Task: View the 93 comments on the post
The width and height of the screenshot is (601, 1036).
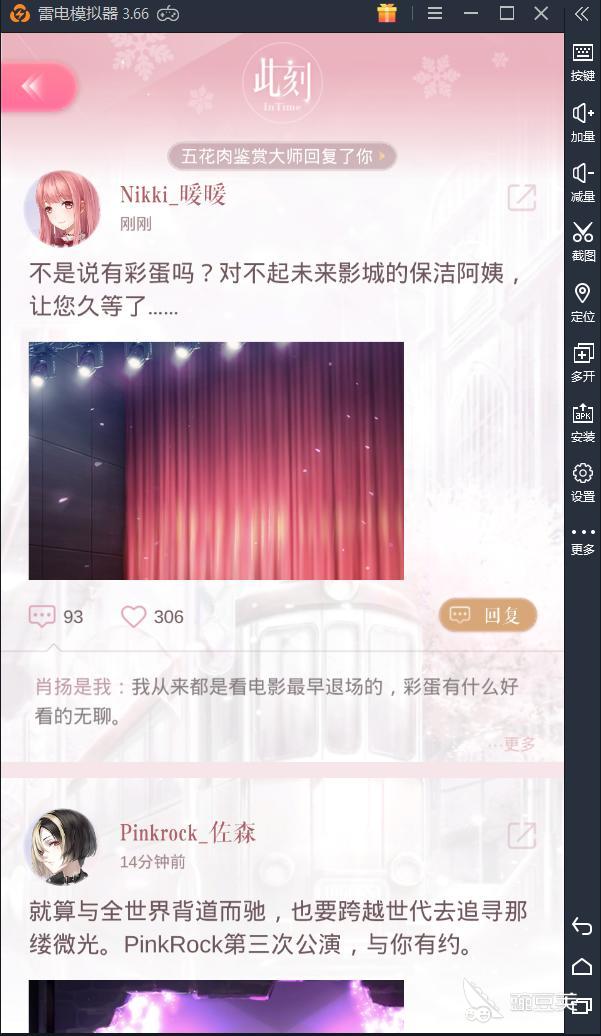Action: pos(56,616)
